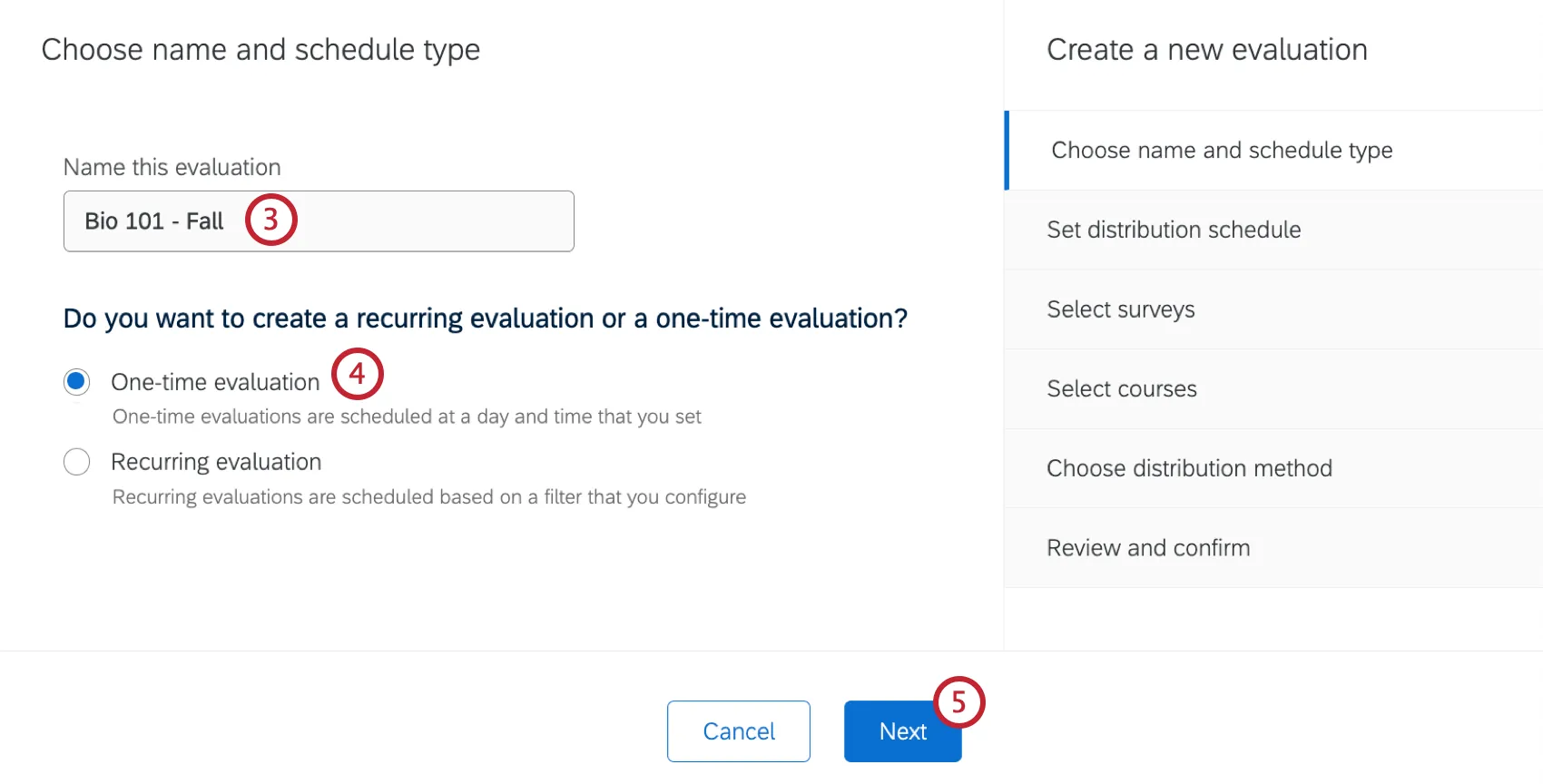Enable recurring evaluations via its radio button
This screenshot has width=1543, height=784.
tap(76, 462)
